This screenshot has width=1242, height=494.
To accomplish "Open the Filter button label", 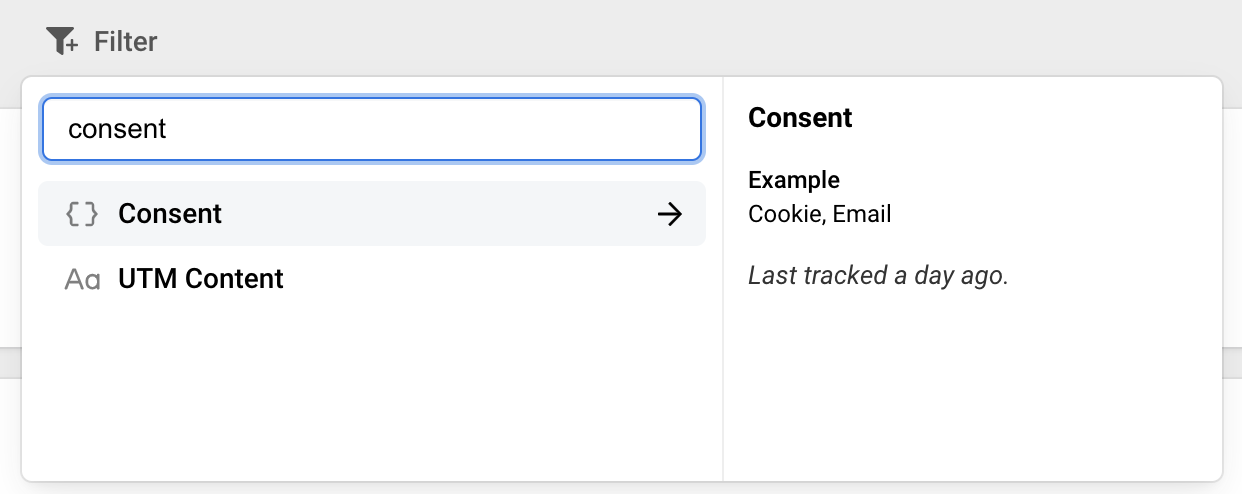I will [125, 42].
